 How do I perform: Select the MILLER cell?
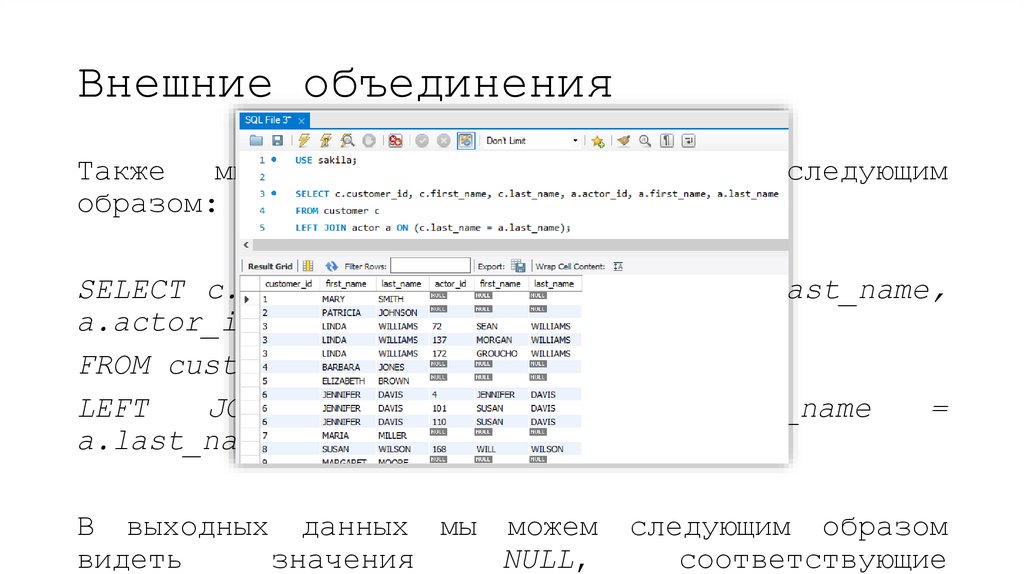click(392, 436)
